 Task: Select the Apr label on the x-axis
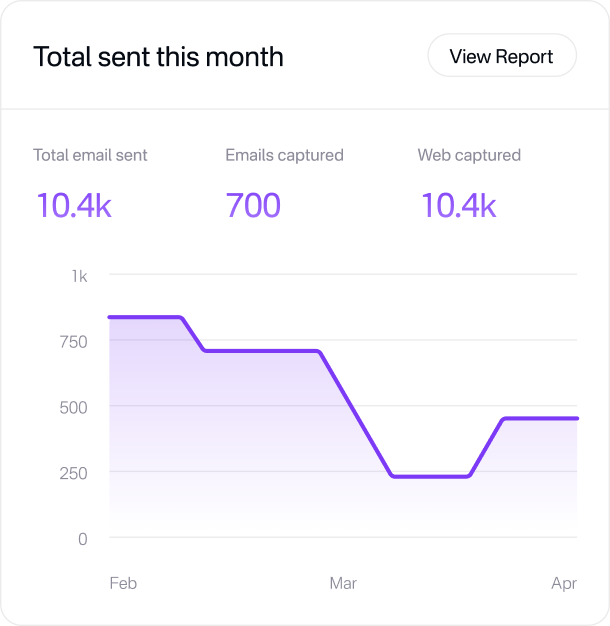564,583
